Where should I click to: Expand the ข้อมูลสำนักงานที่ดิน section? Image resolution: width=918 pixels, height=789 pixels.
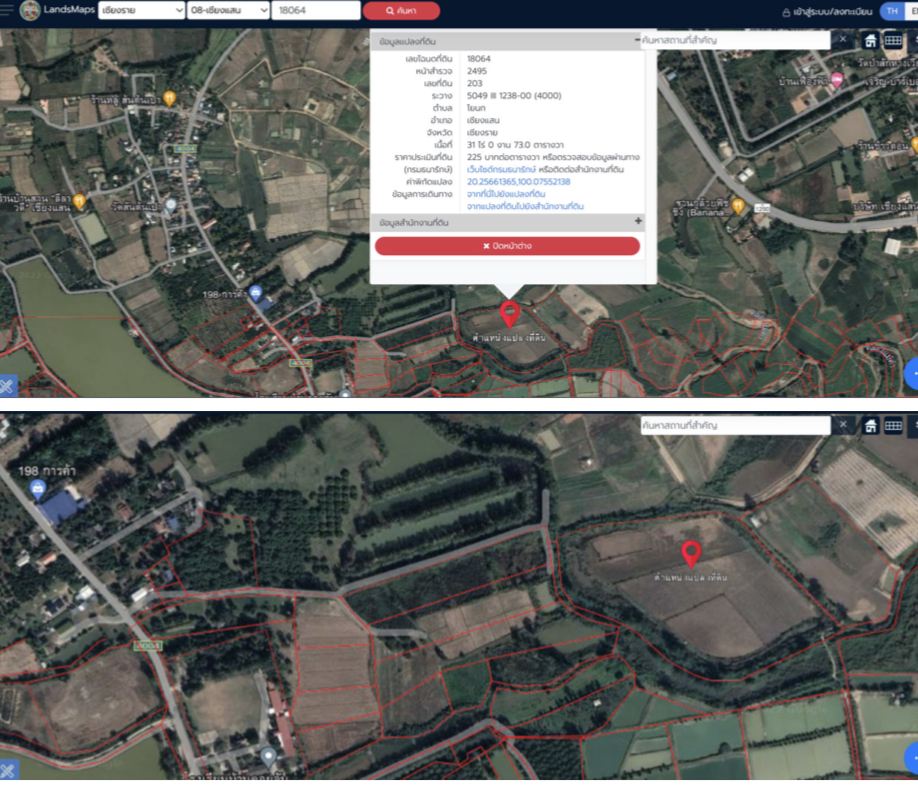[x=638, y=221]
